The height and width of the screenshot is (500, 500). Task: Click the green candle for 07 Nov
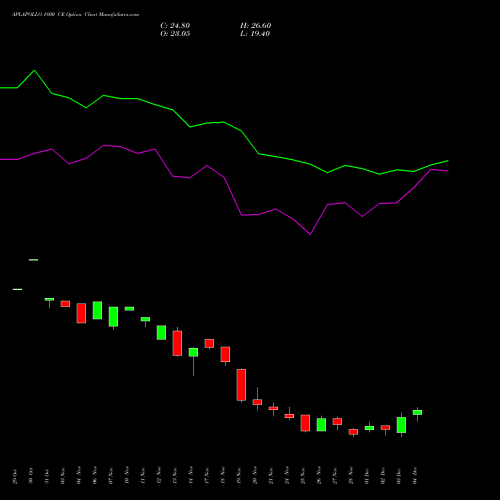[113, 316]
